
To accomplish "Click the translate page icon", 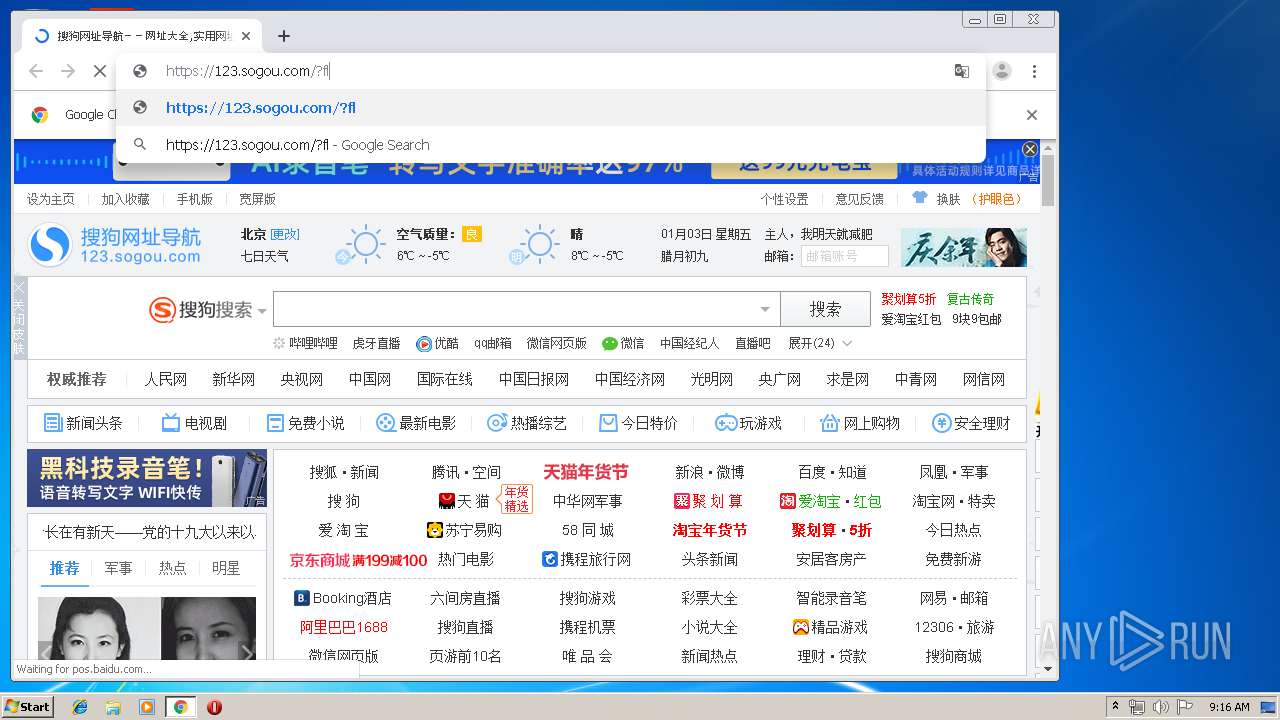I will (x=962, y=71).
